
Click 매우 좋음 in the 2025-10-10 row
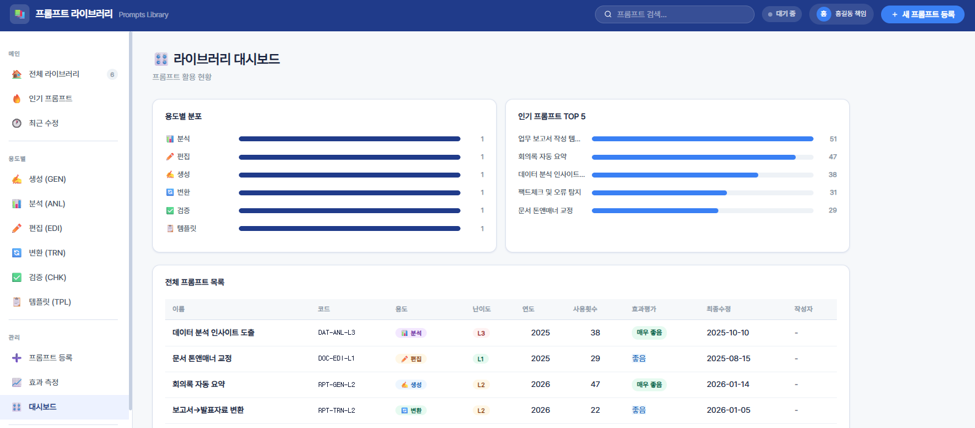[x=649, y=333]
